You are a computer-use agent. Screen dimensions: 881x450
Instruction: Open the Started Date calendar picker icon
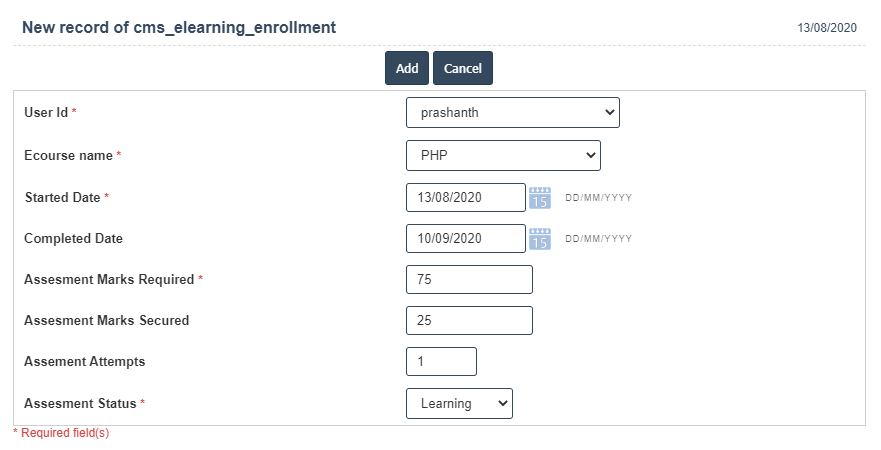tap(540, 198)
